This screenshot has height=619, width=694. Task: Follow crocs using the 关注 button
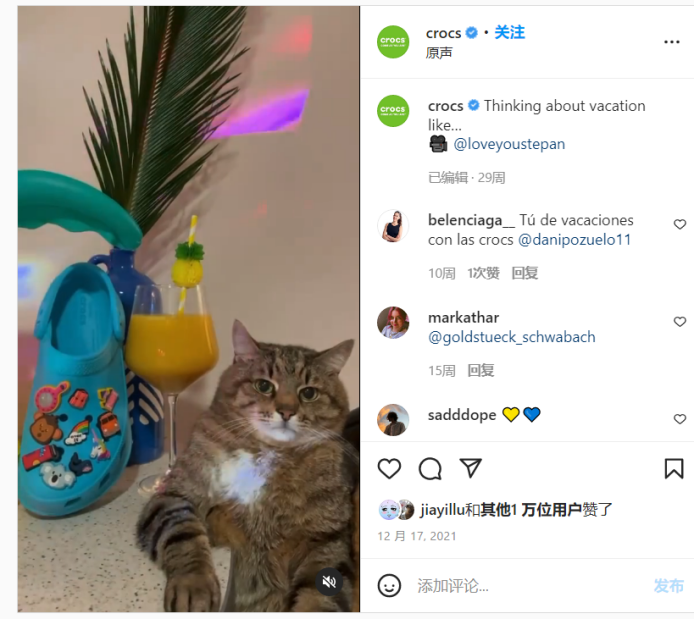point(509,32)
